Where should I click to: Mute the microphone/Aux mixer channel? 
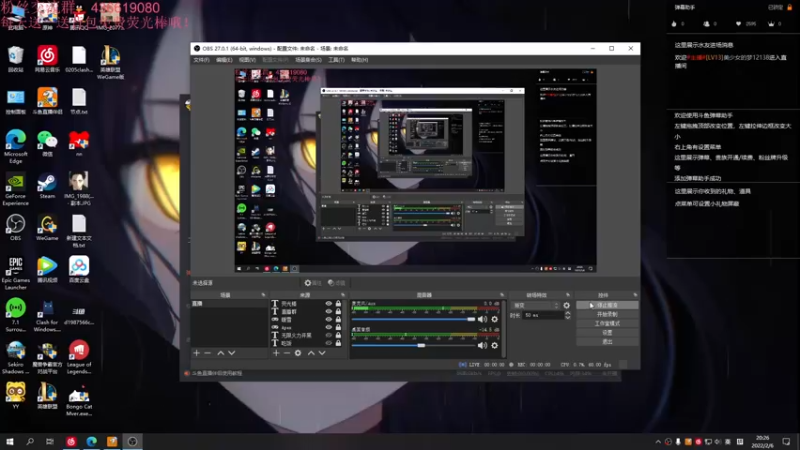click(x=482, y=319)
